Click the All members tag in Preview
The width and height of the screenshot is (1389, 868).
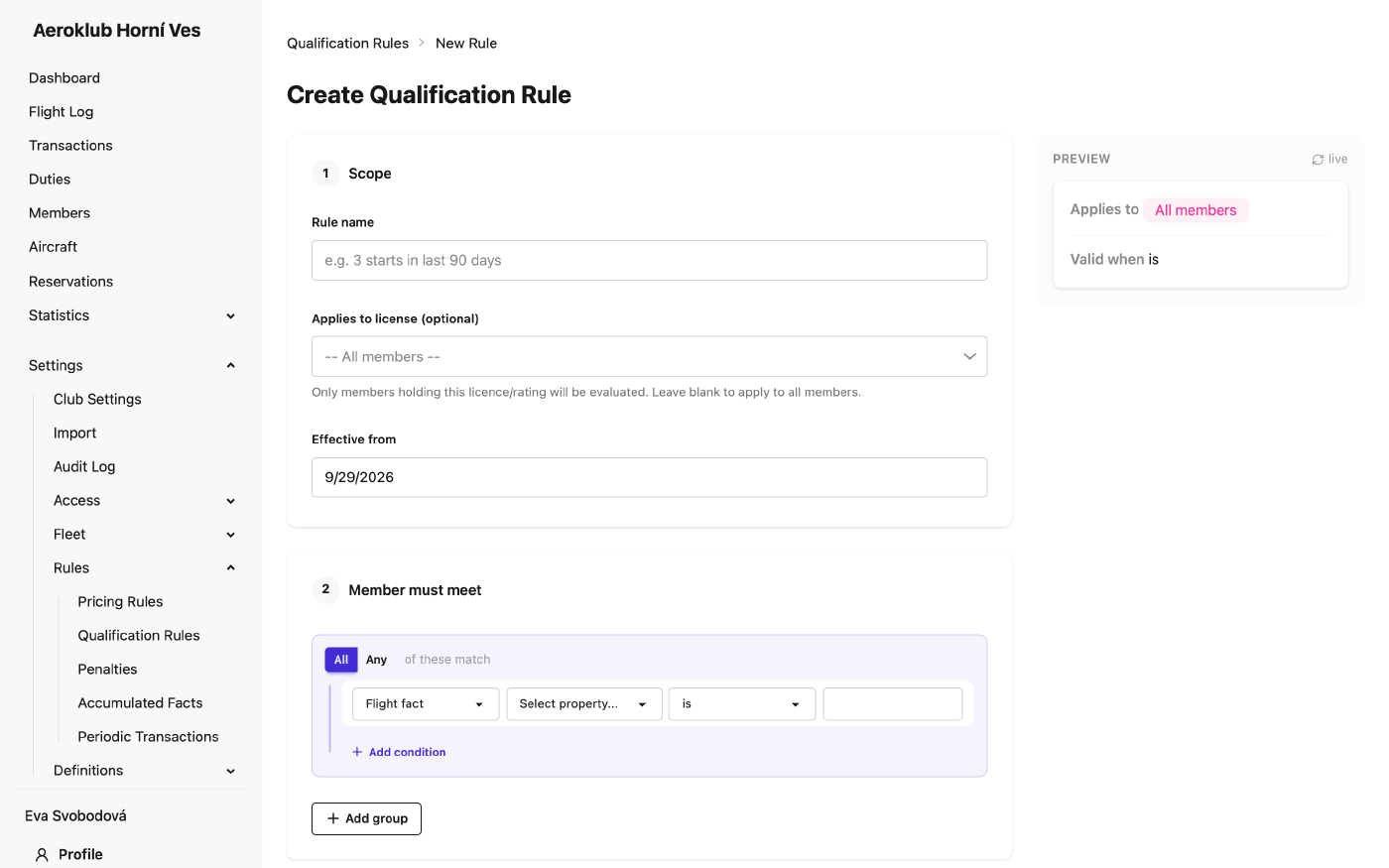tap(1196, 210)
